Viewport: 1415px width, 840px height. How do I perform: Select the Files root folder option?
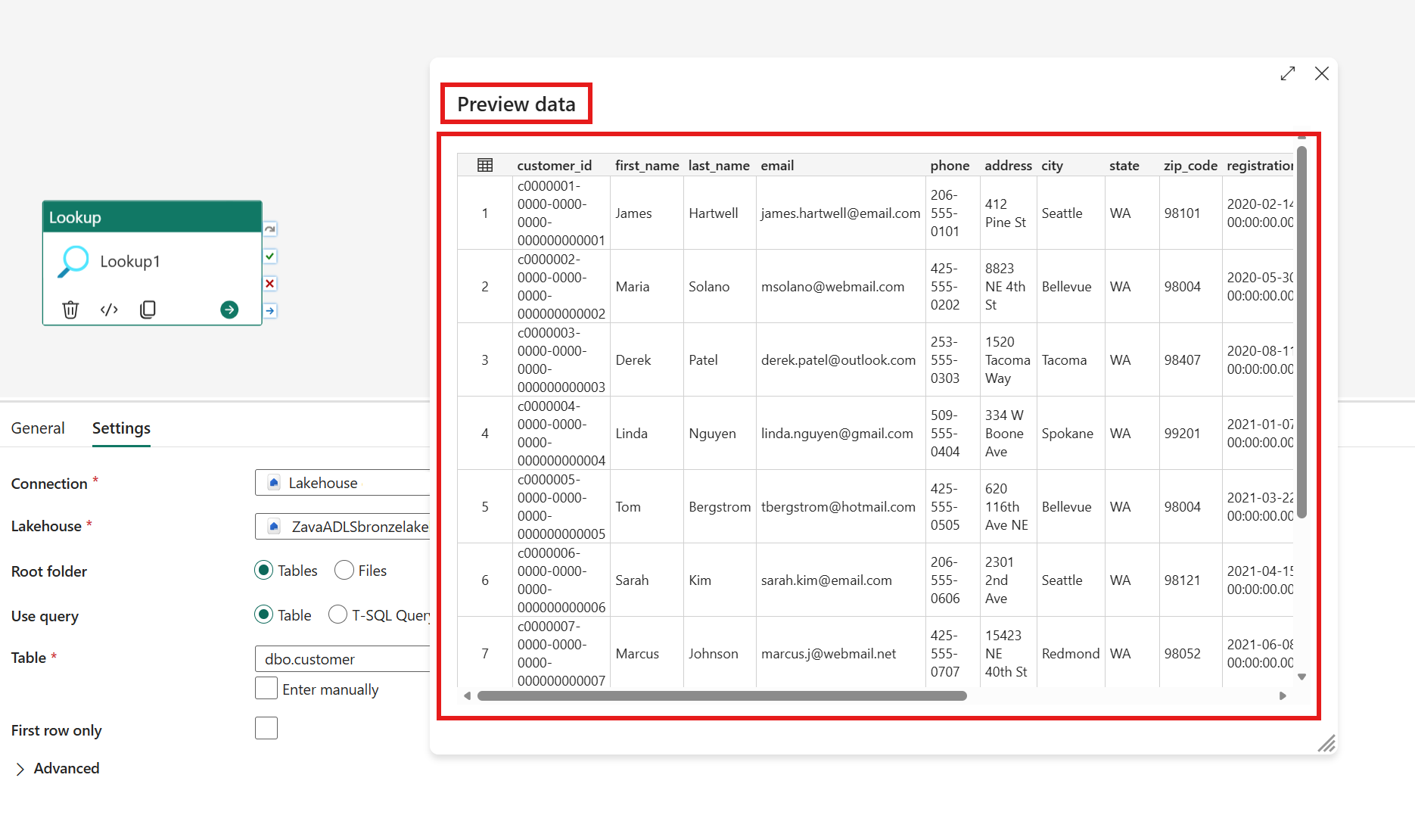344,570
